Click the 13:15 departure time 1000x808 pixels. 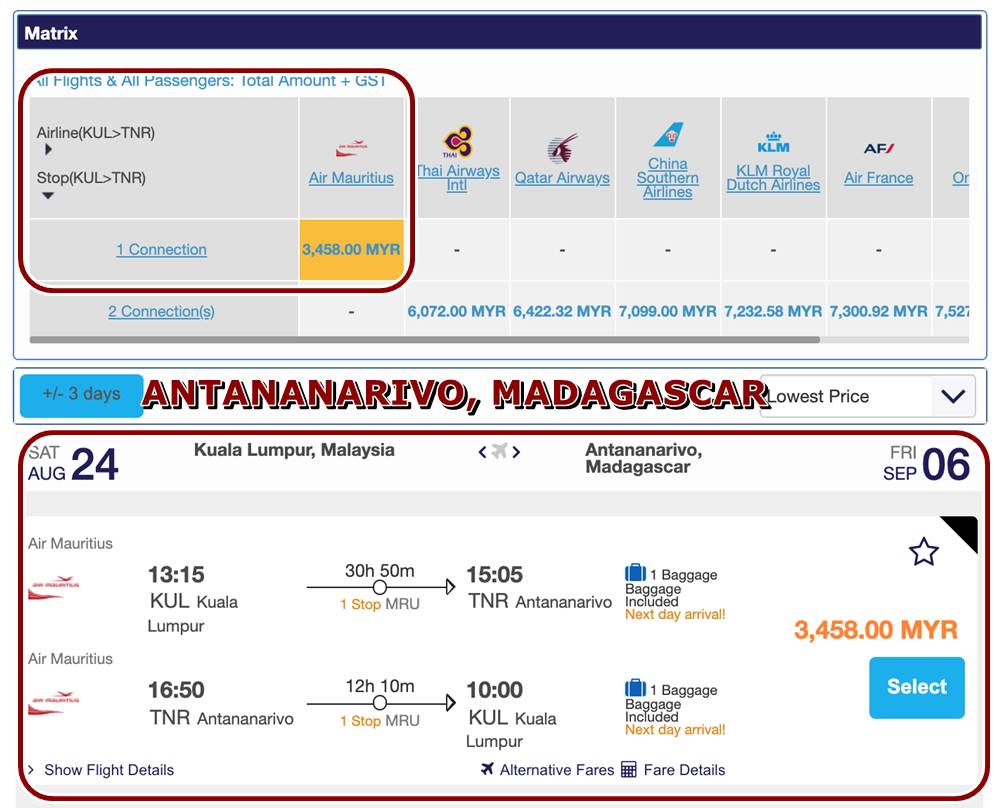[x=176, y=575]
